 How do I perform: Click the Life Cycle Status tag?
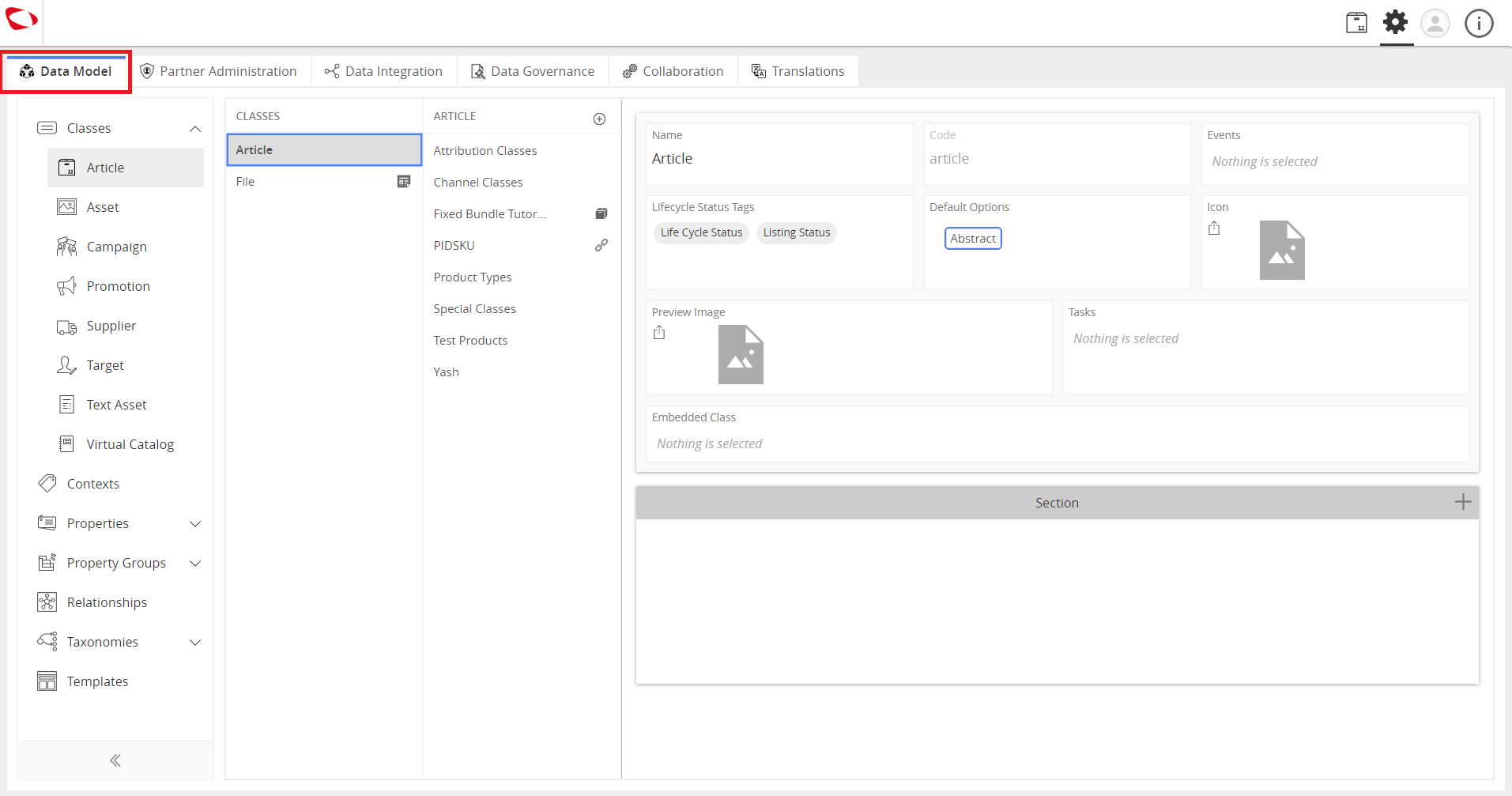pyautogui.click(x=701, y=232)
